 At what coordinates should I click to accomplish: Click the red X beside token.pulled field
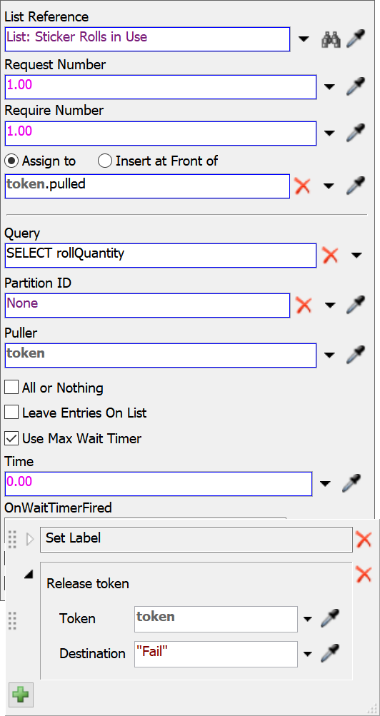pos(303,186)
